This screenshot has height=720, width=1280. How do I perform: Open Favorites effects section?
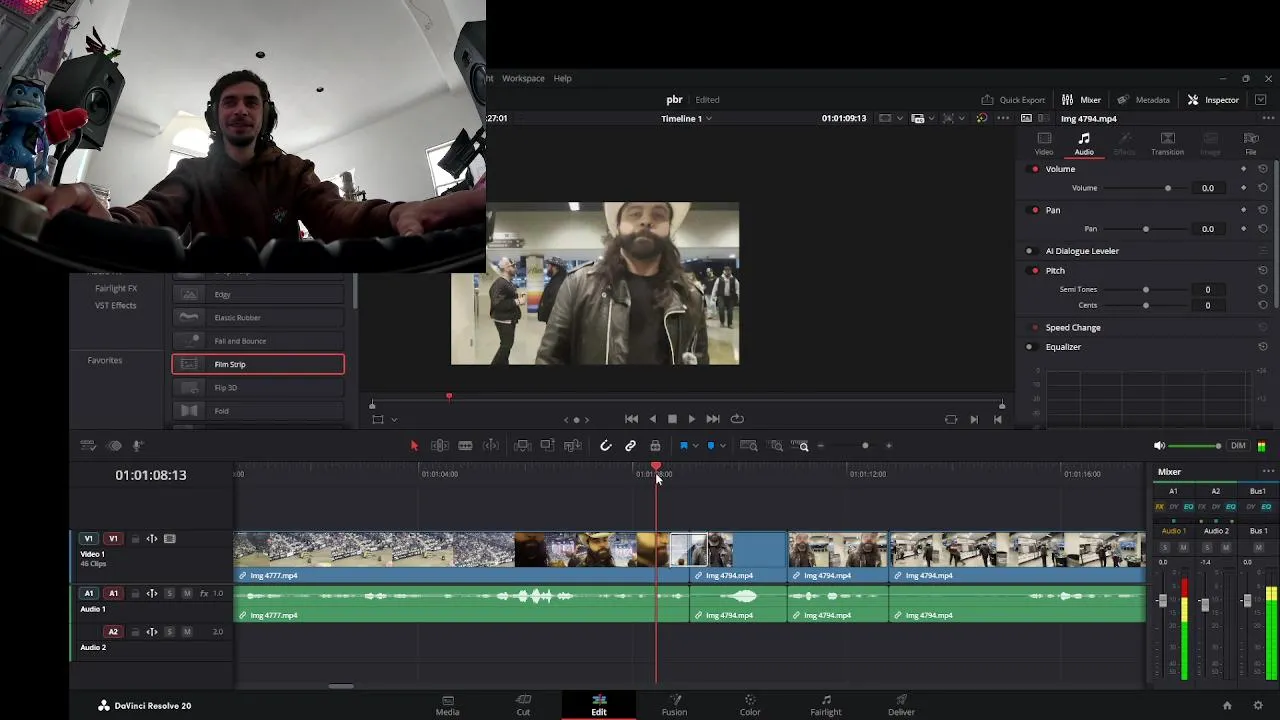[104, 360]
